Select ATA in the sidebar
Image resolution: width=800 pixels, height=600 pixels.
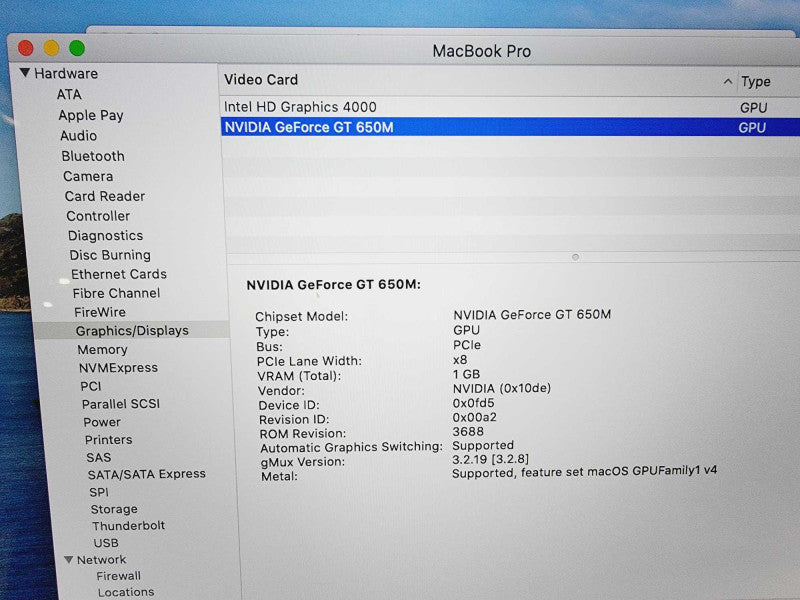pos(69,94)
